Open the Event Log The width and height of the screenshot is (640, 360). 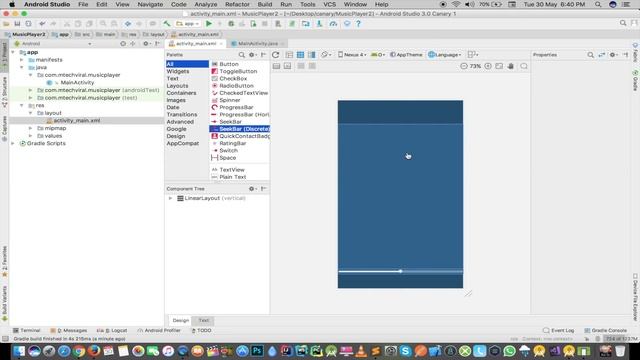(x=559, y=330)
